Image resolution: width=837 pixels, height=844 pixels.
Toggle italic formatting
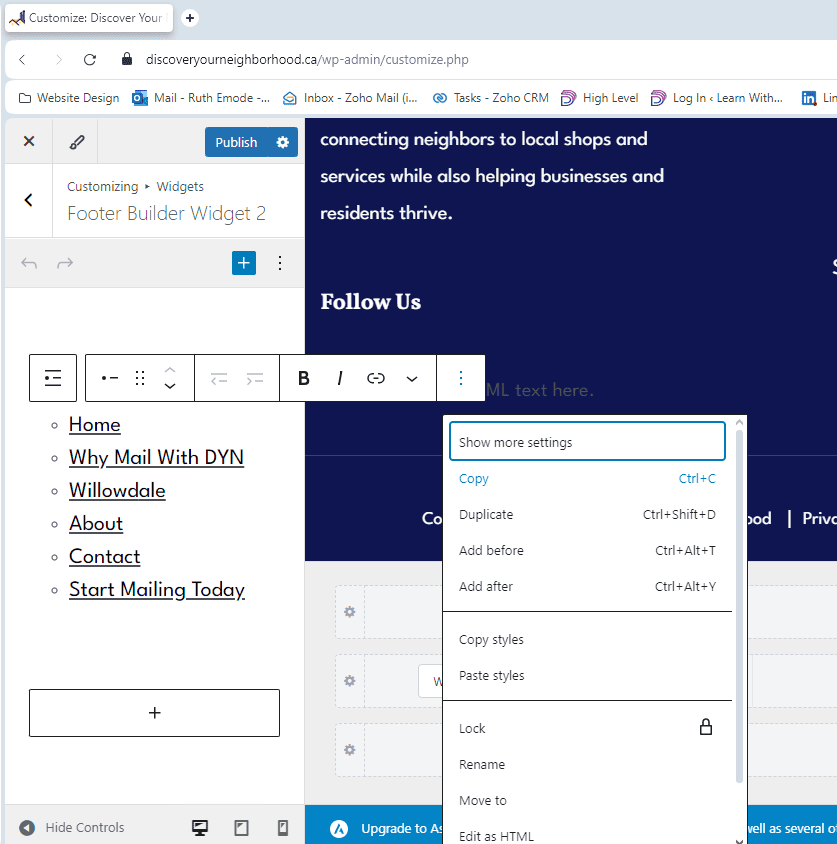pos(340,378)
